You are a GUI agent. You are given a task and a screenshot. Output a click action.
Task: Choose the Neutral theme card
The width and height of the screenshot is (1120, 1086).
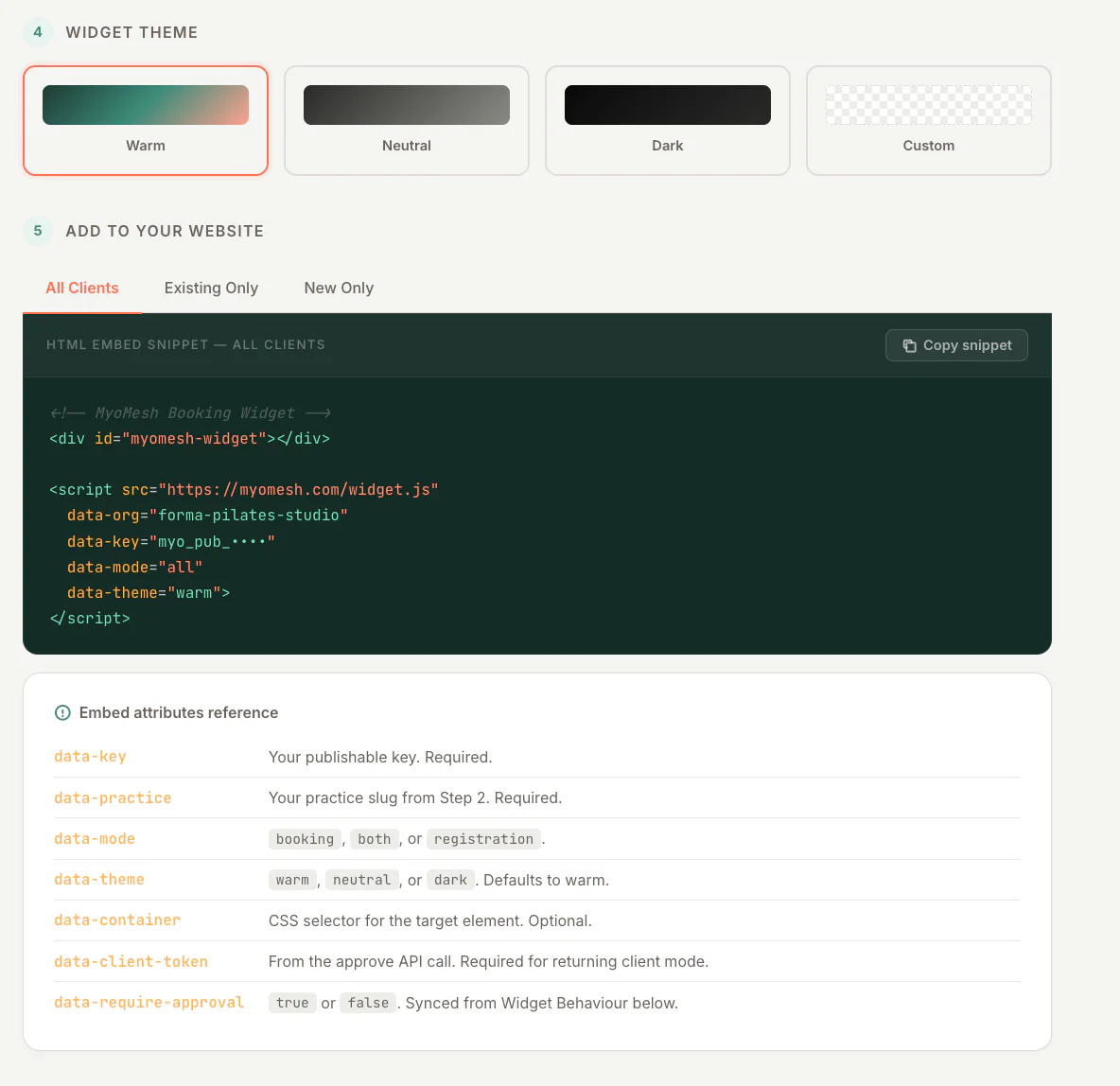coord(407,121)
